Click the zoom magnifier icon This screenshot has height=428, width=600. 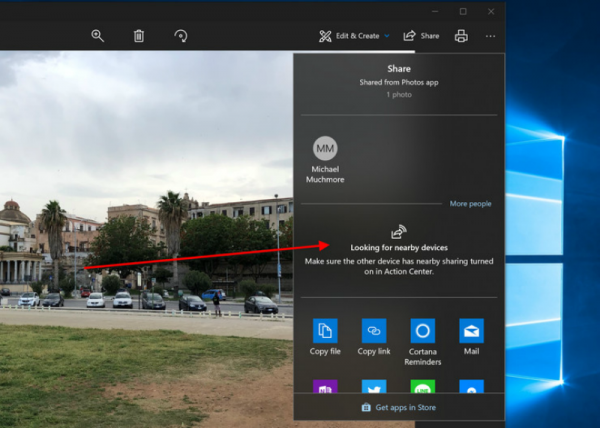pyautogui.click(x=98, y=36)
